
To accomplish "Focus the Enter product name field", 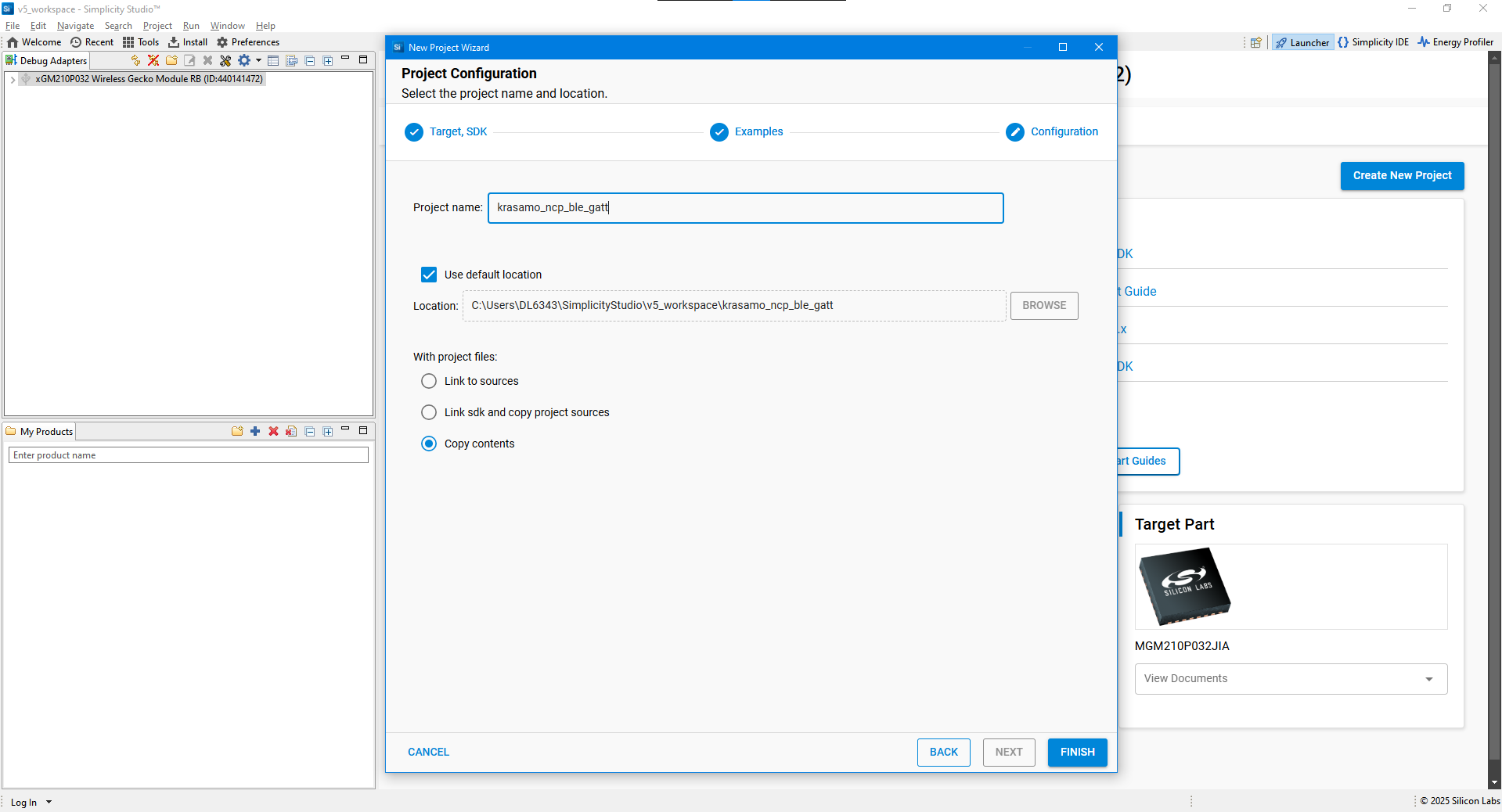I will (x=189, y=455).
